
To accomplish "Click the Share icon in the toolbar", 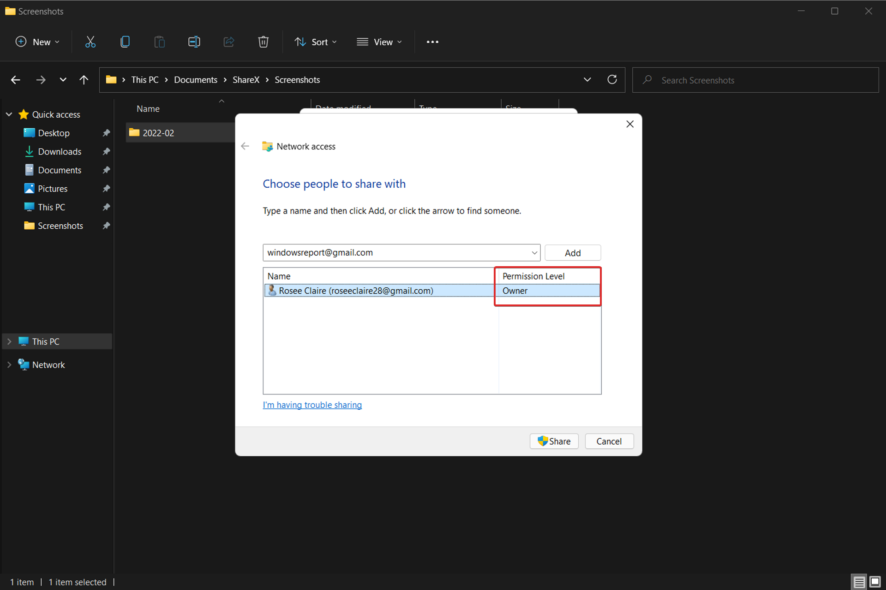I will tap(228, 41).
